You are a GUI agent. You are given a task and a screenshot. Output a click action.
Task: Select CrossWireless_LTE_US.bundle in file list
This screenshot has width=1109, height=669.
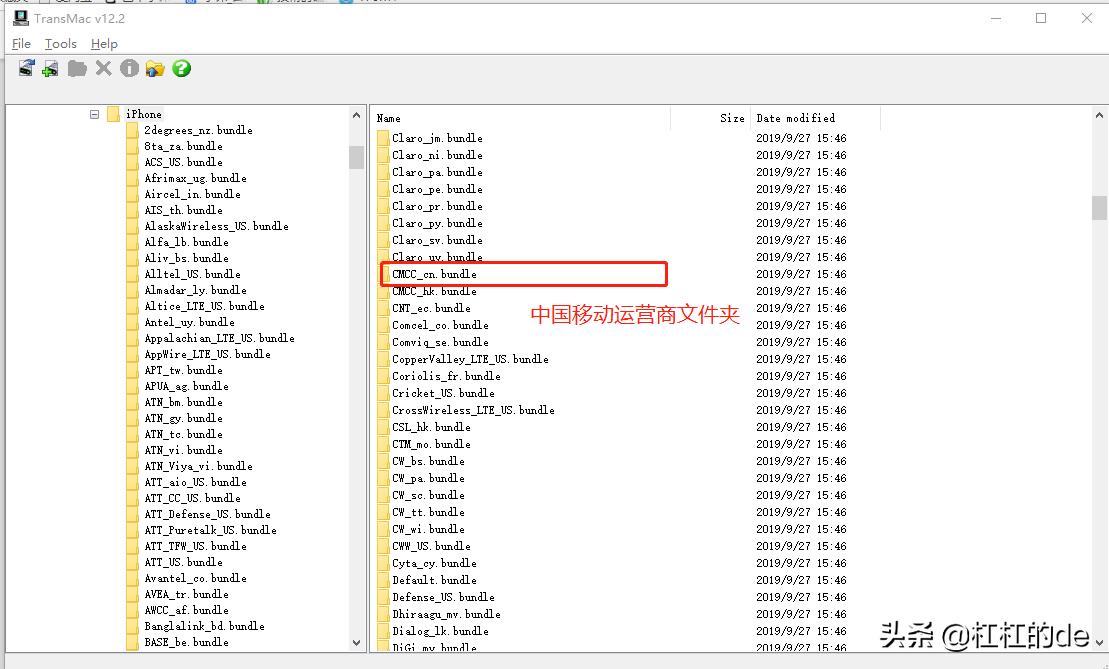(473, 409)
